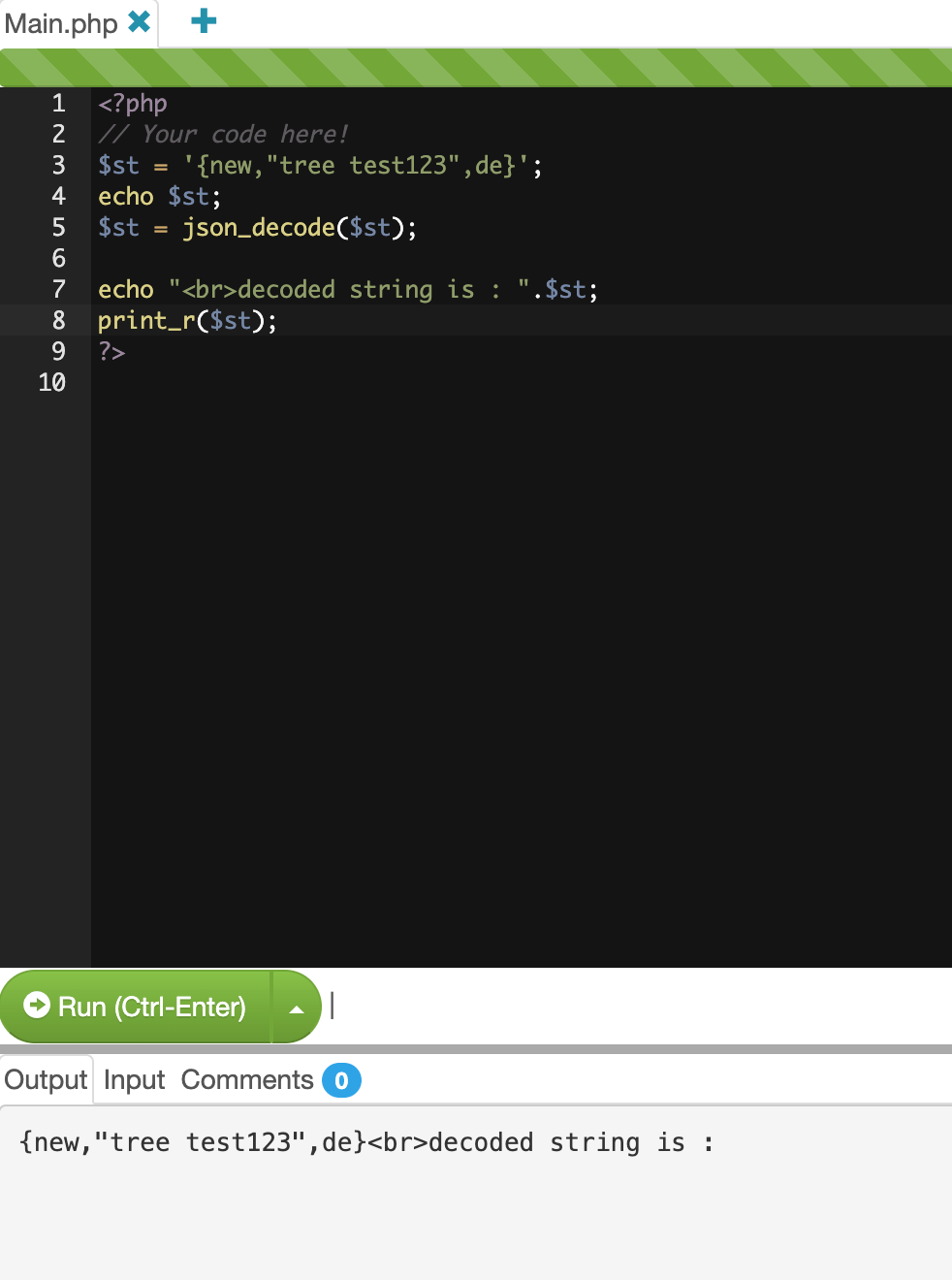952x1280 pixels.
Task: Click the $st variable on line 3
Action: click(117, 165)
